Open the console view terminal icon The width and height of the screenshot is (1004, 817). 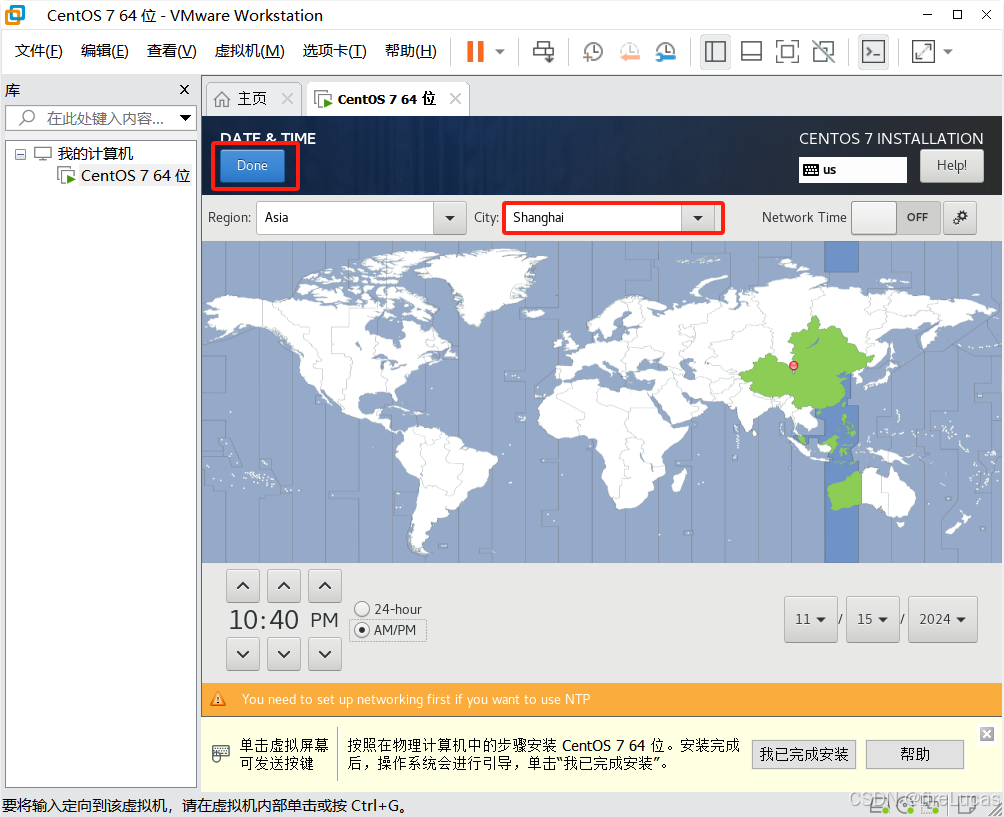873,51
